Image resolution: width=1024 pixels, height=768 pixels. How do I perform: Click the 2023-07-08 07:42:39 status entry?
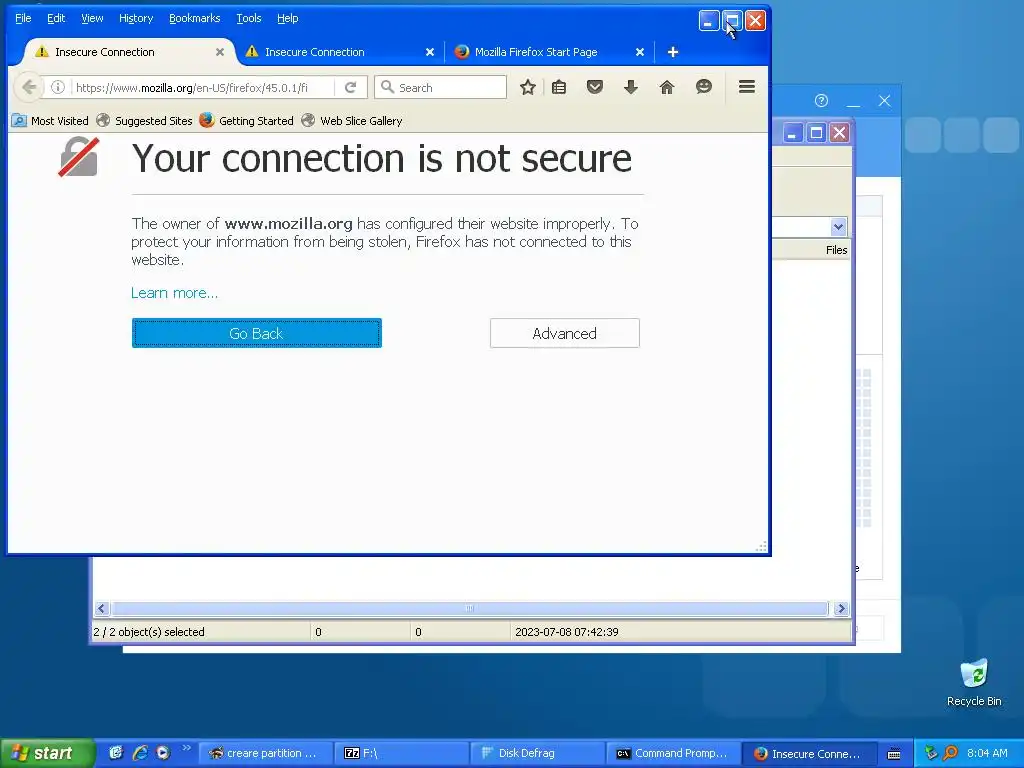tap(567, 632)
